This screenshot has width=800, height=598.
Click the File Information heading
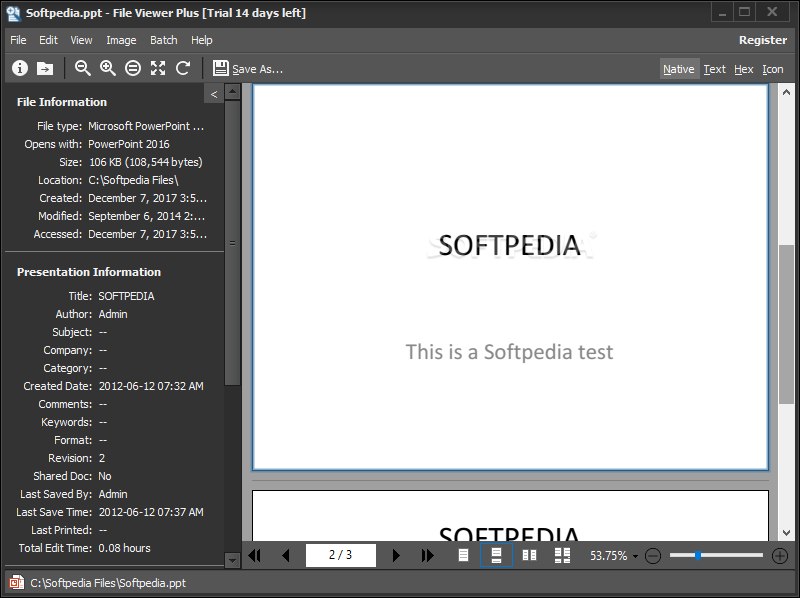[x=62, y=102]
